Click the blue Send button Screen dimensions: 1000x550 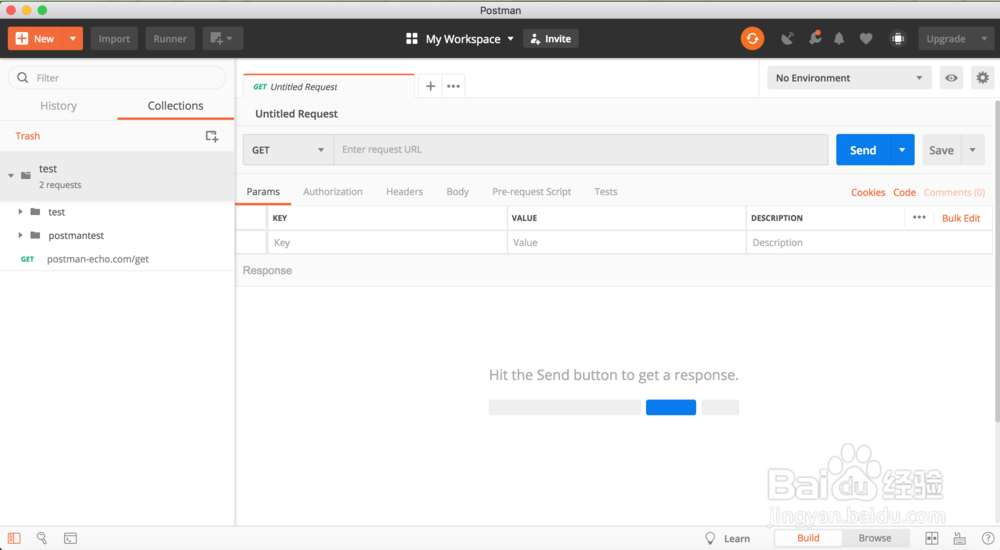click(x=863, y=150)
